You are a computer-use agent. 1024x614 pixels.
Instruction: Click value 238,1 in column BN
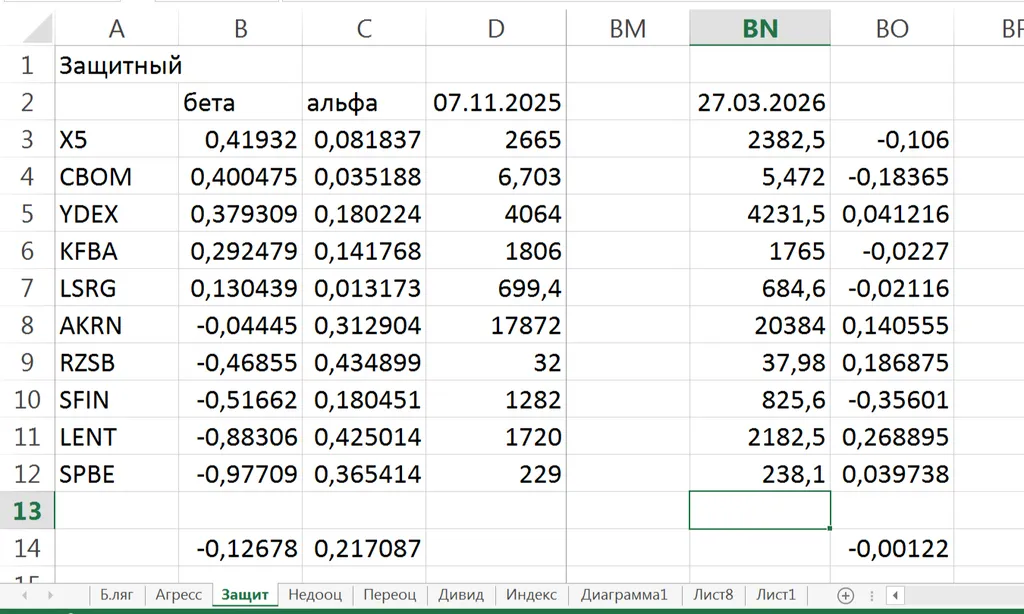[x=760, y=474]
